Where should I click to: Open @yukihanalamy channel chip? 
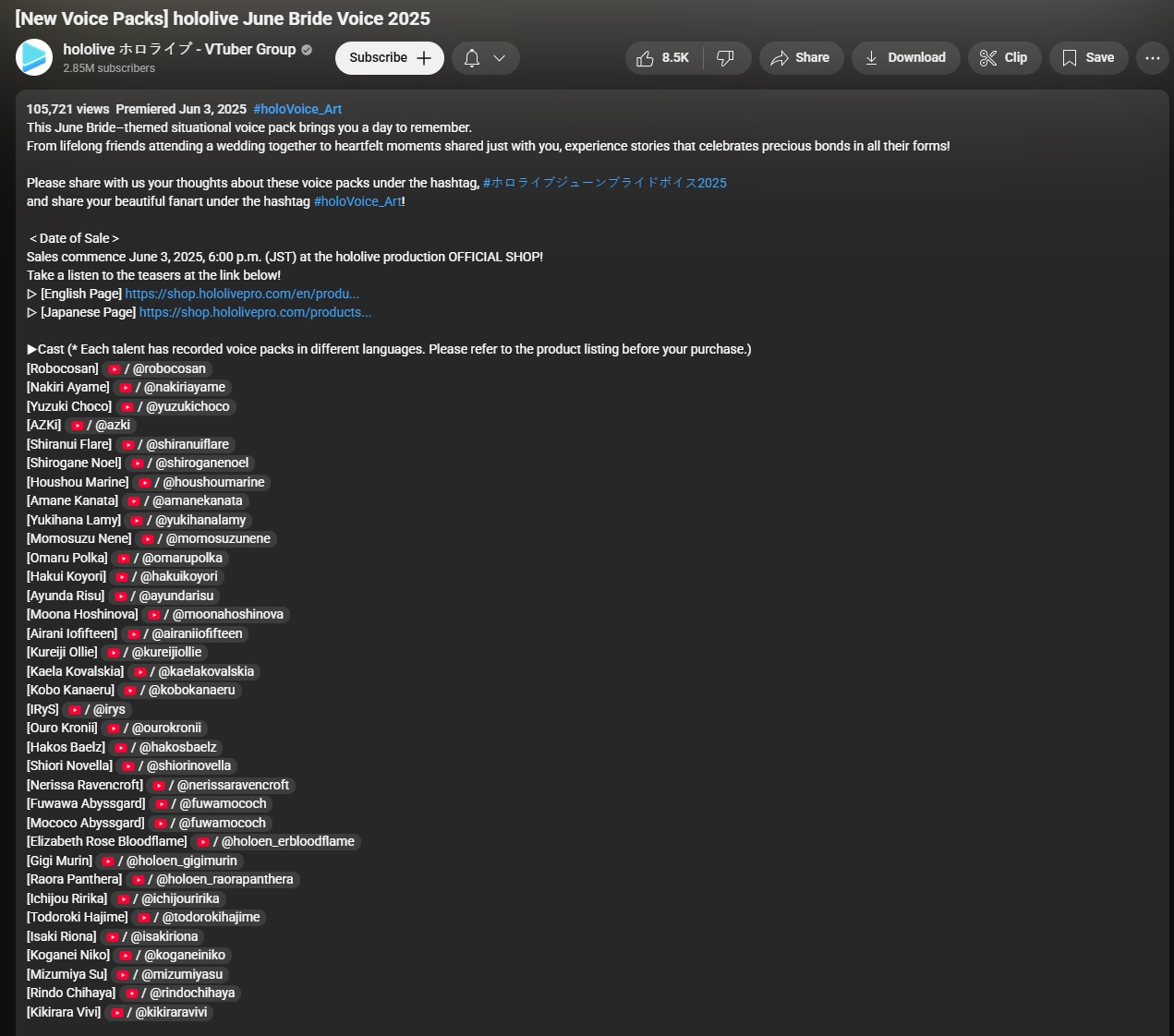(188, 520)
